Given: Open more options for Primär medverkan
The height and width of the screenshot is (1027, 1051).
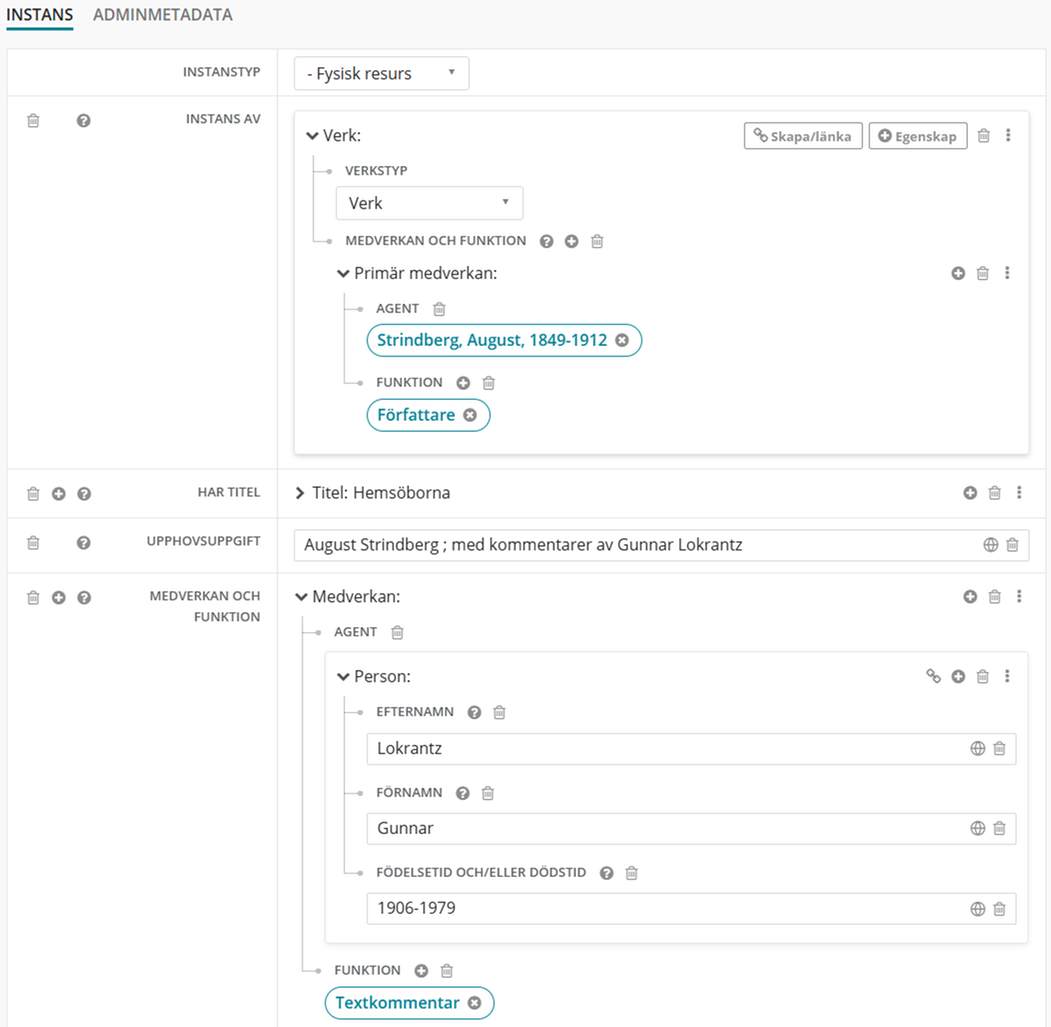Looking at the screenshot, I should 1007,273.
